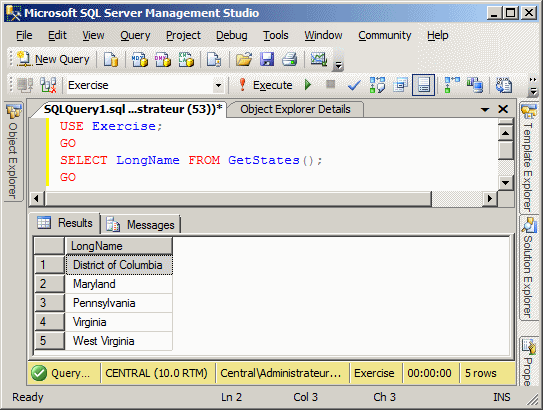This screenshot has width=543, height=410.
Task: Click the green query success status icon
Action: point(39,373)
